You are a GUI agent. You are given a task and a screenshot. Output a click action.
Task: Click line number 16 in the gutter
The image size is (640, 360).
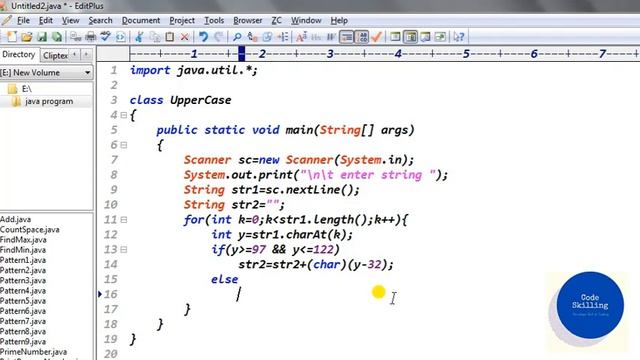(111, 294)
